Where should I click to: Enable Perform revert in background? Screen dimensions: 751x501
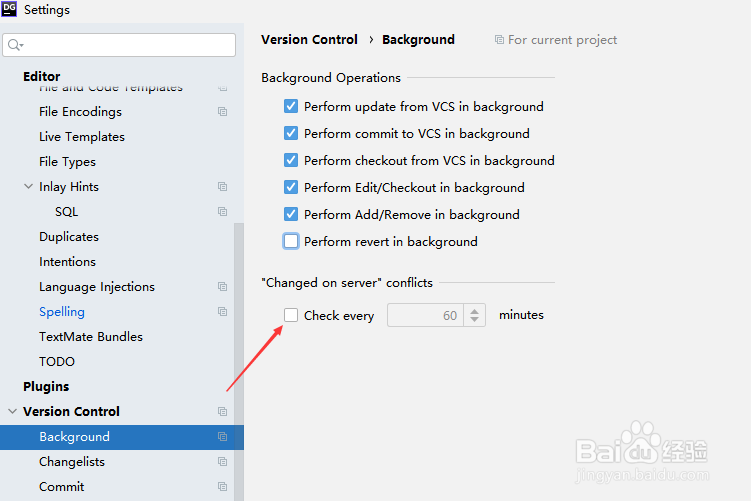click(x=291, y=241)
